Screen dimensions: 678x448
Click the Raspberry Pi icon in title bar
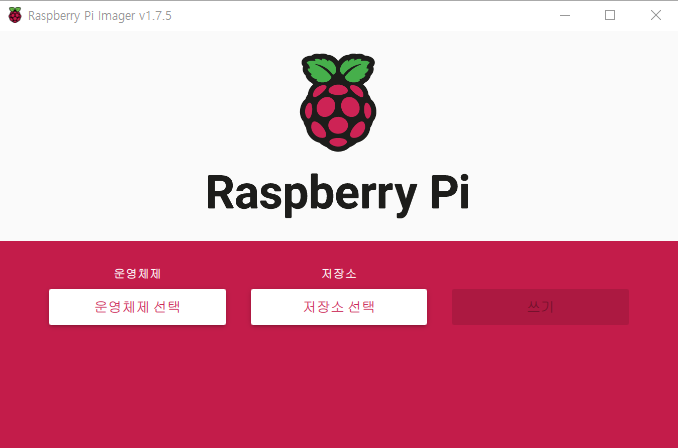tap(15, 16)
